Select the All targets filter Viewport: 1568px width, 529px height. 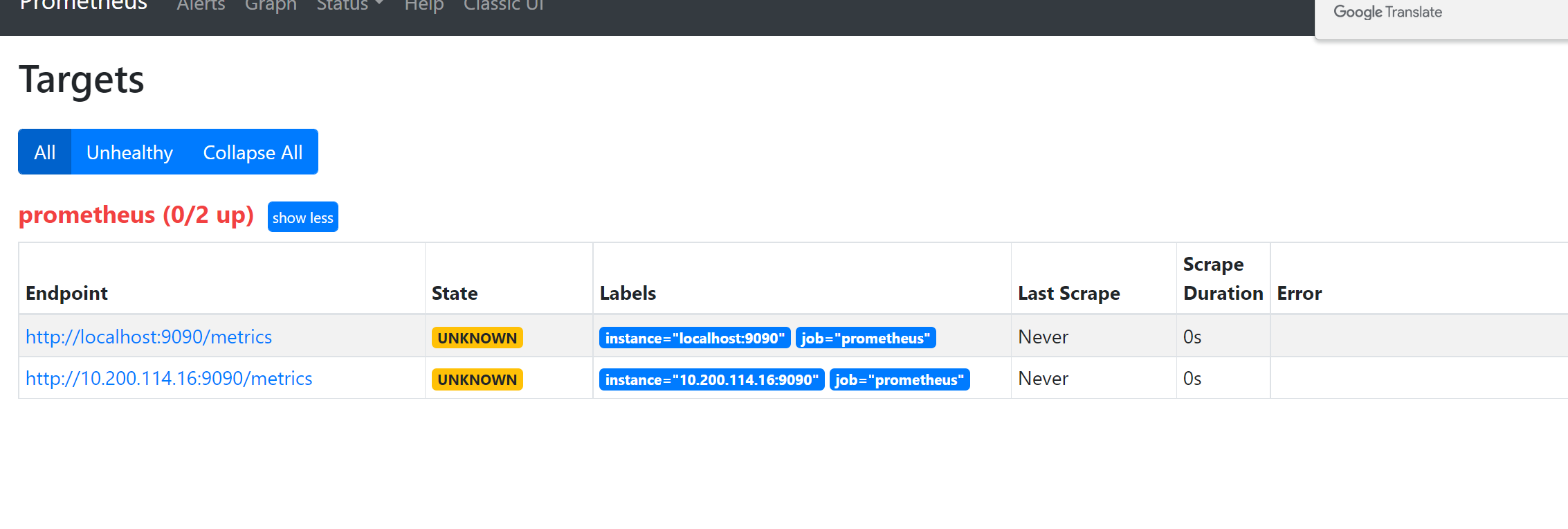(45, 152)
